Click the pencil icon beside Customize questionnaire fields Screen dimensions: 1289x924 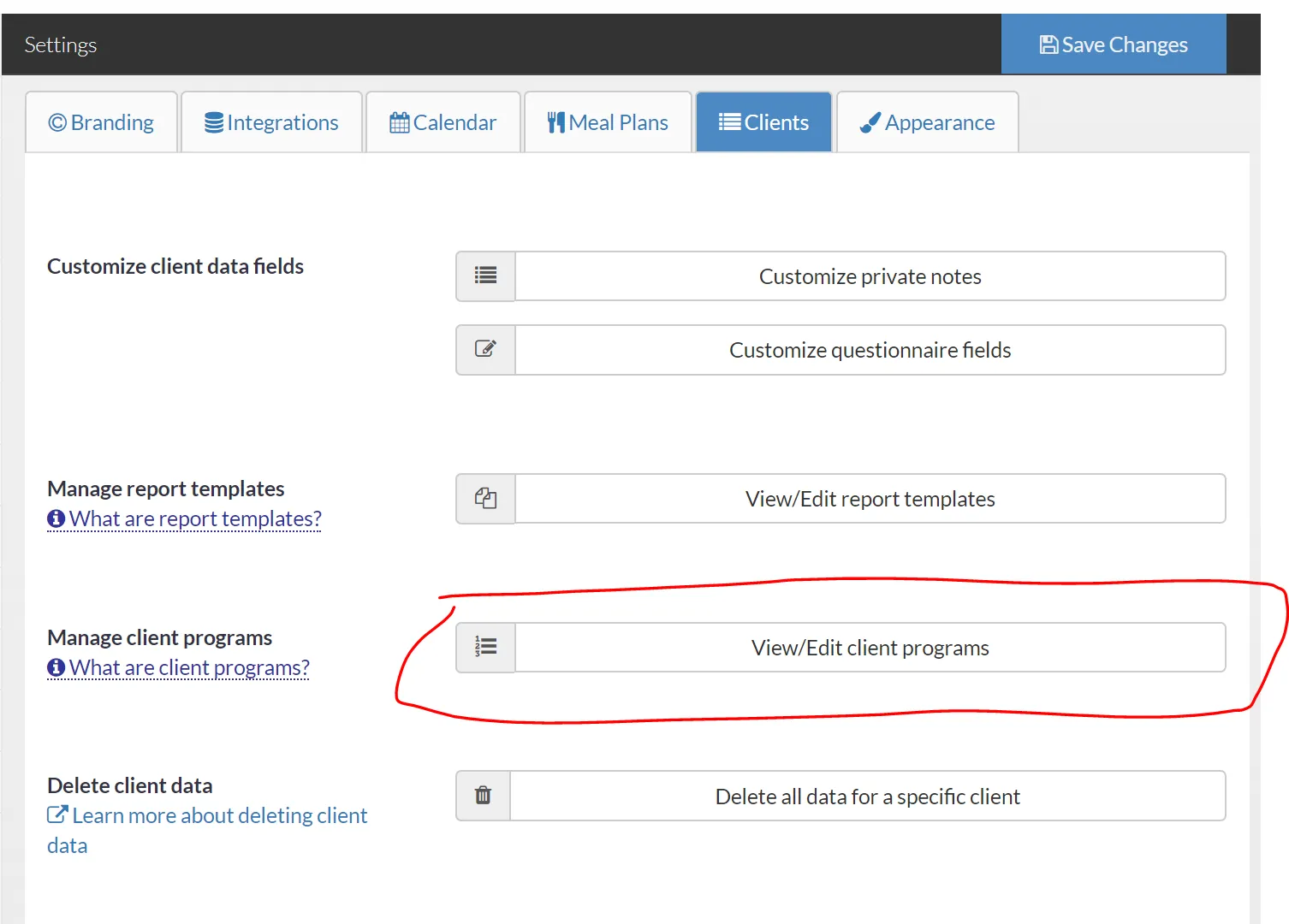pos(484,349)
